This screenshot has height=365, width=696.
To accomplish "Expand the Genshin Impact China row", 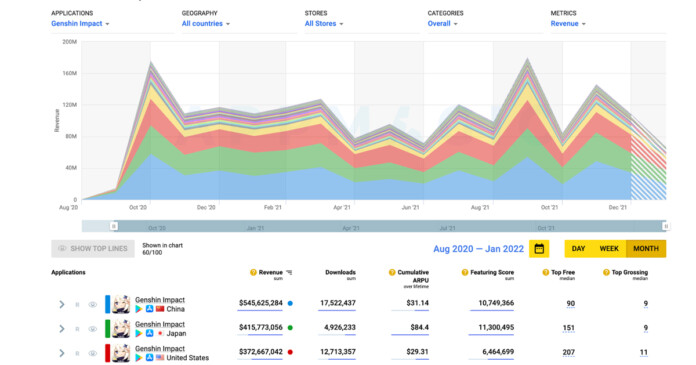I will [x=62, y=305].
